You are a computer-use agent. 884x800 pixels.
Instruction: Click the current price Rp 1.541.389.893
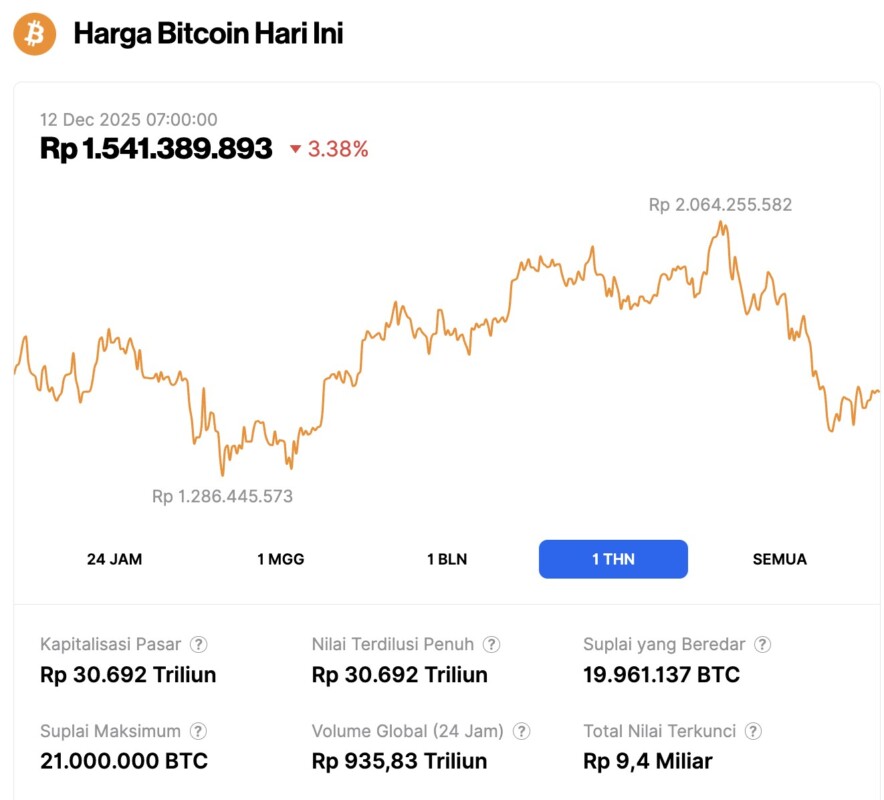tap(156, 148)
